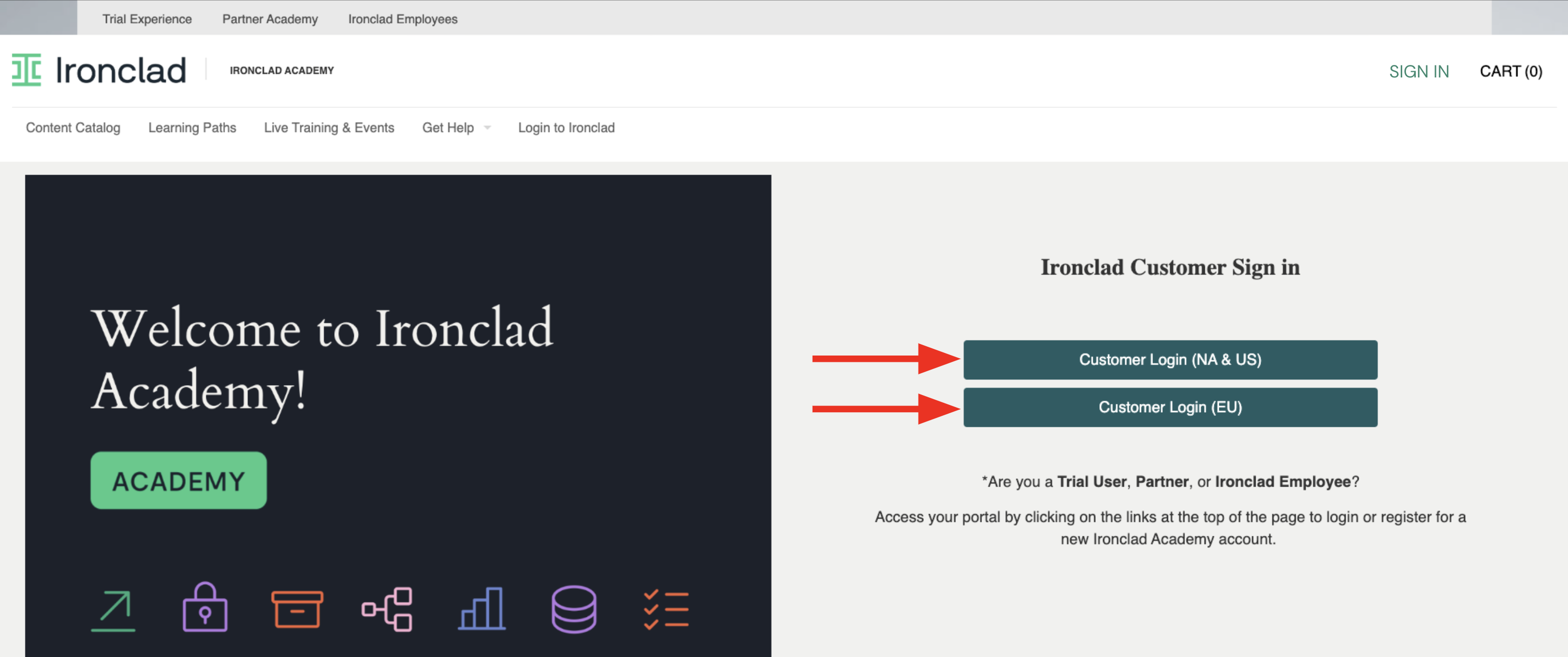Click the bold Partner text
The width and height of the screenshot is (1568, 657).
point(1162,482)
